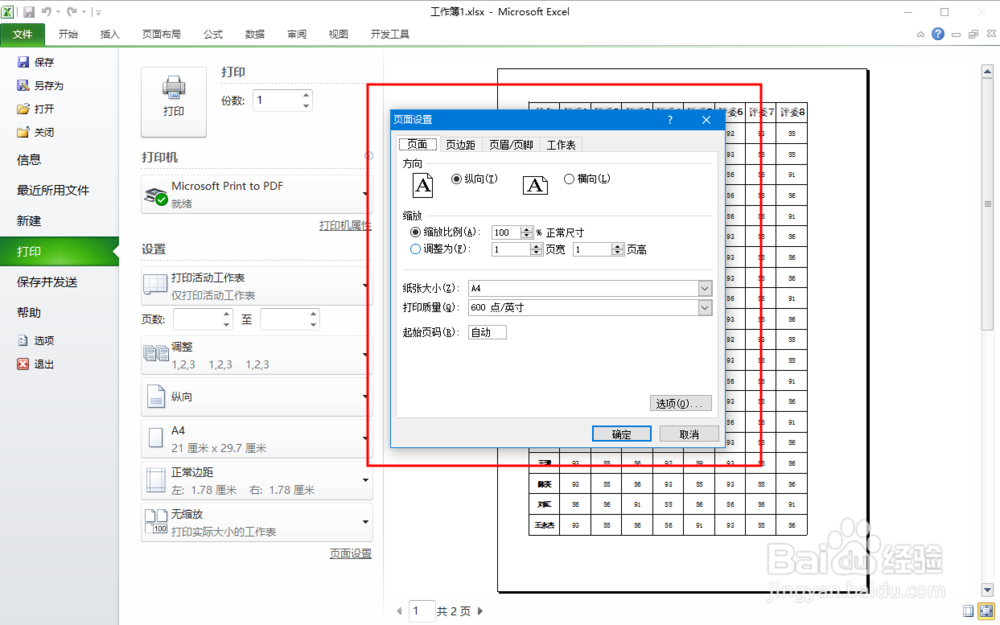Open the 纸张大小 paper size dropdown
This screenshot has width=1000, height=625.
coord(706,287)
